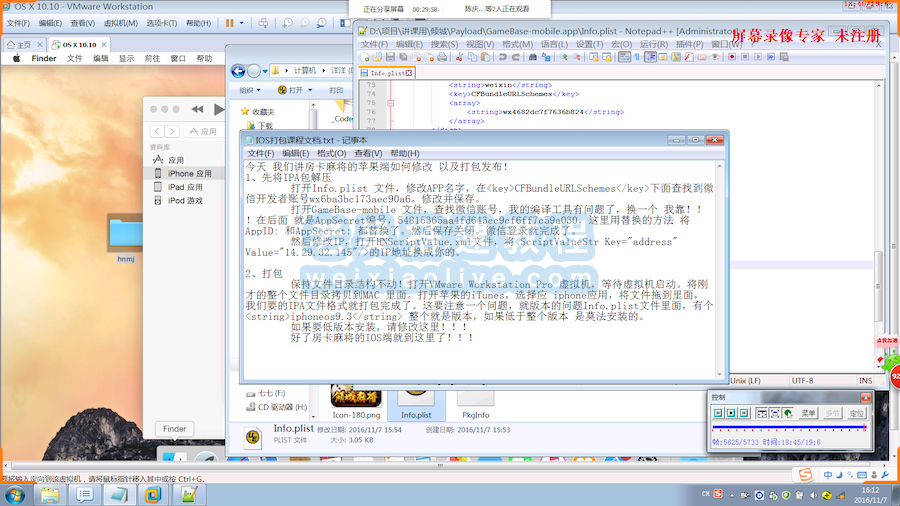Toggle the Chinese/English input mode indicator
This screenshot has width=900, height=506.
704,494
